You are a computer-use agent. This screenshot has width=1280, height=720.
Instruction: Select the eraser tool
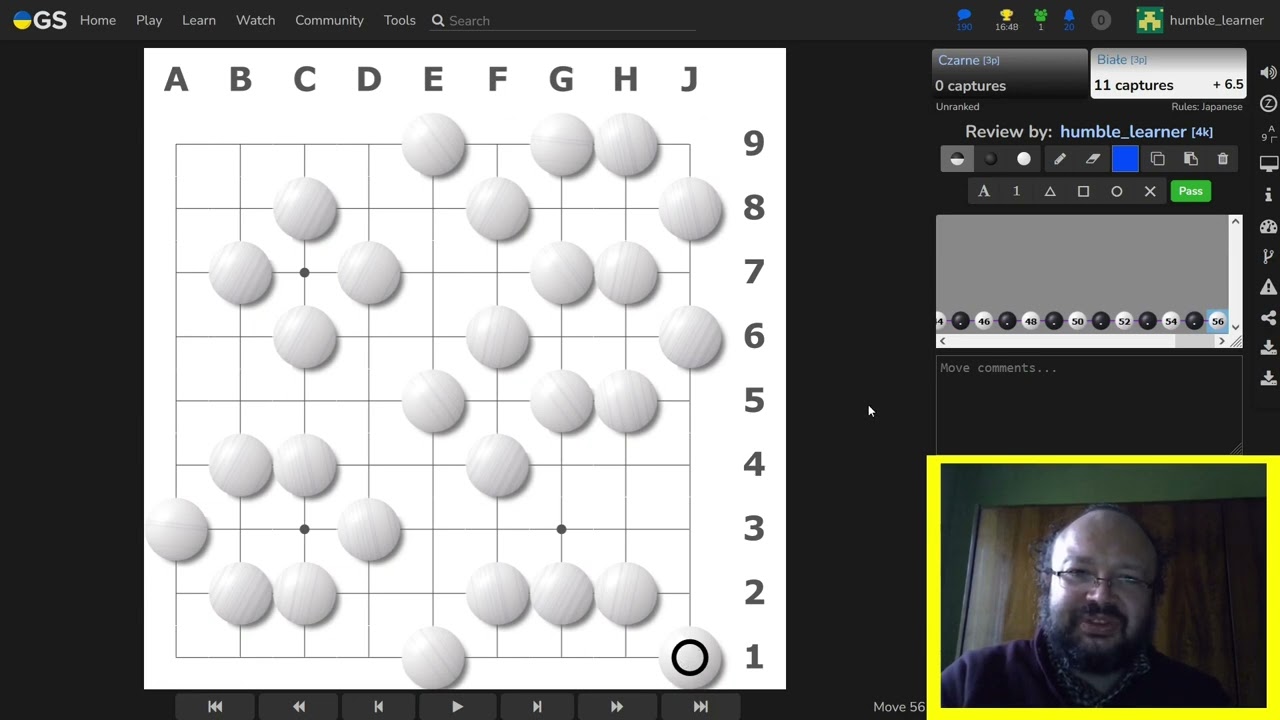coord(1093,159)
